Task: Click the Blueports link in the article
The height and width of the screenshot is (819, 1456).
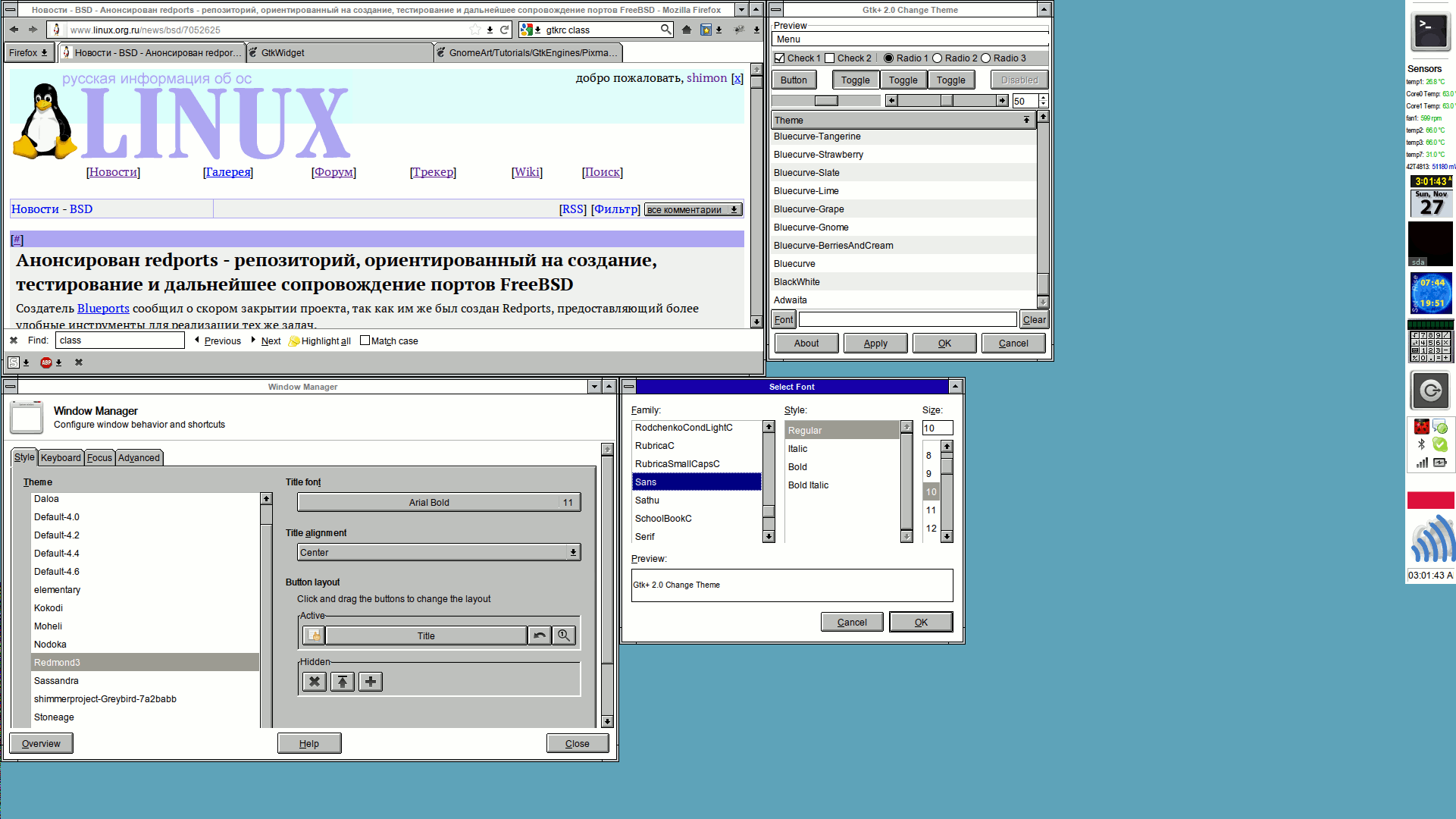Action: (x=103, y=309)
